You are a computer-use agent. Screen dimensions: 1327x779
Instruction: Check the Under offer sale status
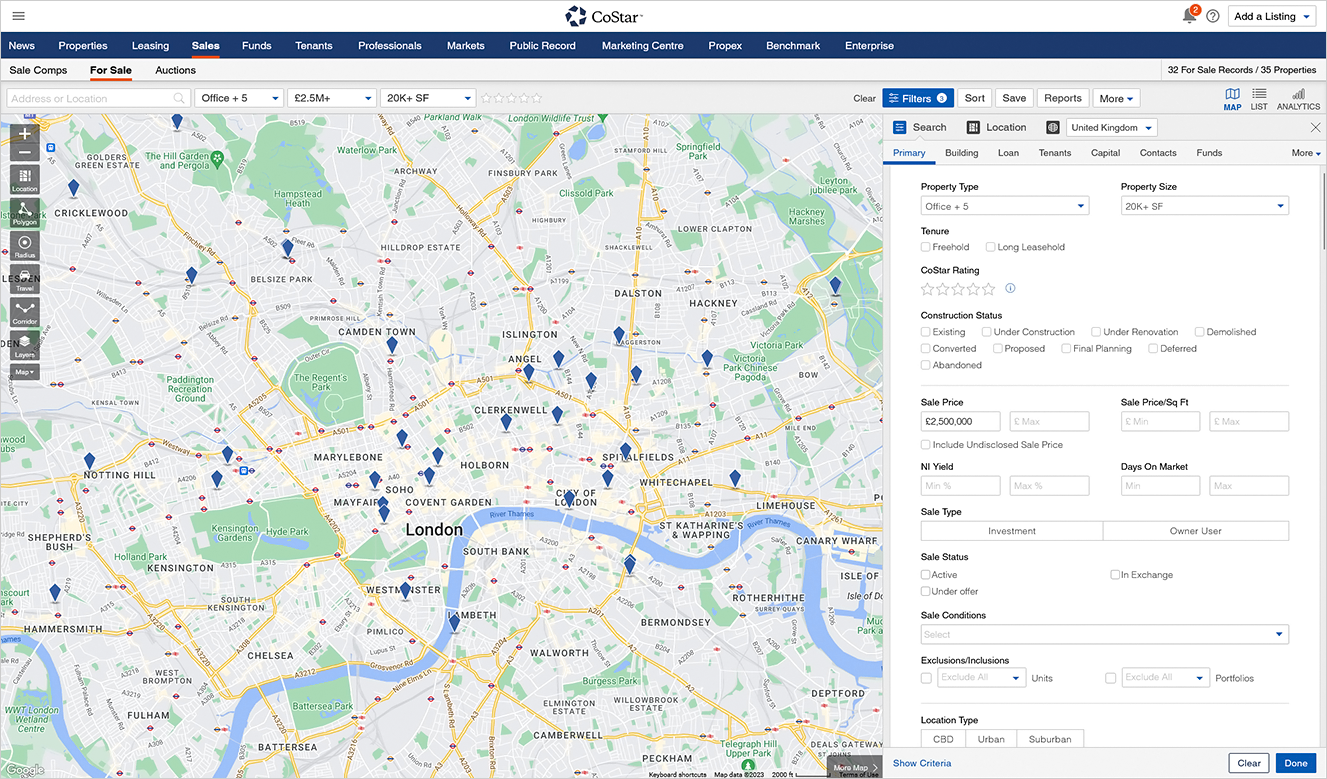[926, 592]
